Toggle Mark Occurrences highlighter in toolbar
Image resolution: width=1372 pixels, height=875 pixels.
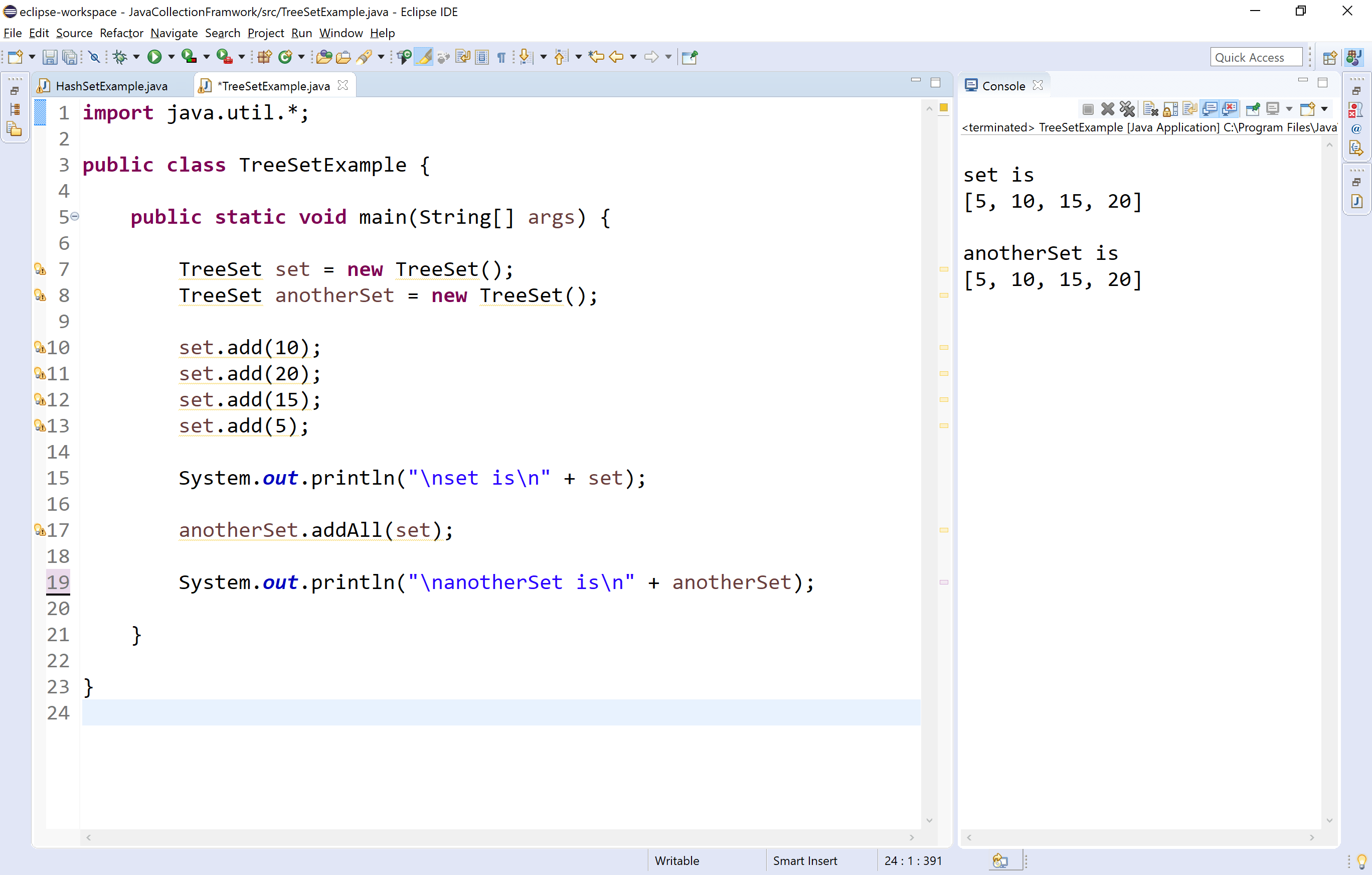(x=424, y=57)
